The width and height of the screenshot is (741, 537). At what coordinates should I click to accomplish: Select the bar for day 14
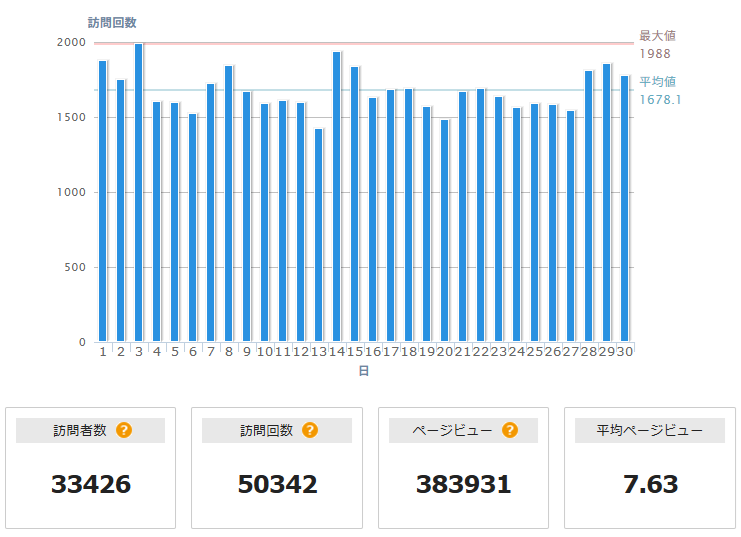(x=336, y=197)
